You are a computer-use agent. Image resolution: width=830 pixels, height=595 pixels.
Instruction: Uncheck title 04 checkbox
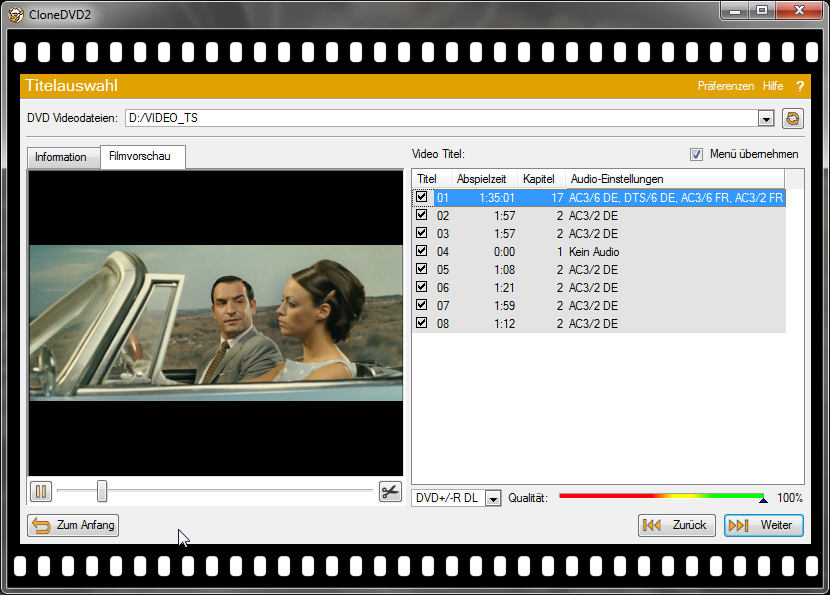(421, 251)
